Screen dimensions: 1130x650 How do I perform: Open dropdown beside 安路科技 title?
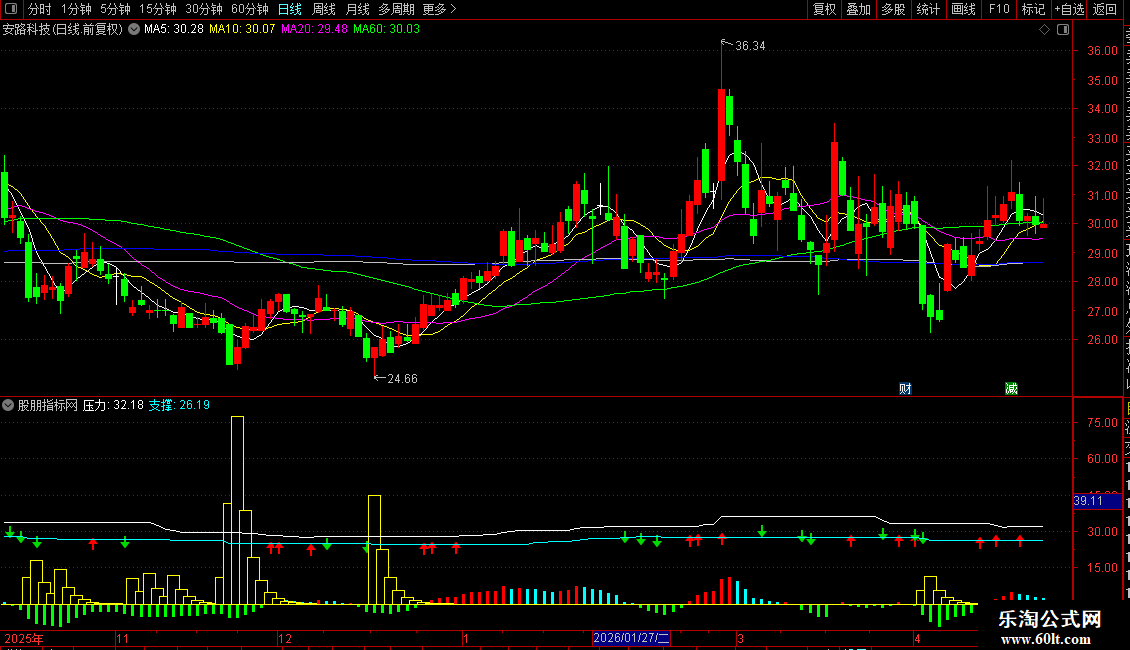click(x=134, y=30)
